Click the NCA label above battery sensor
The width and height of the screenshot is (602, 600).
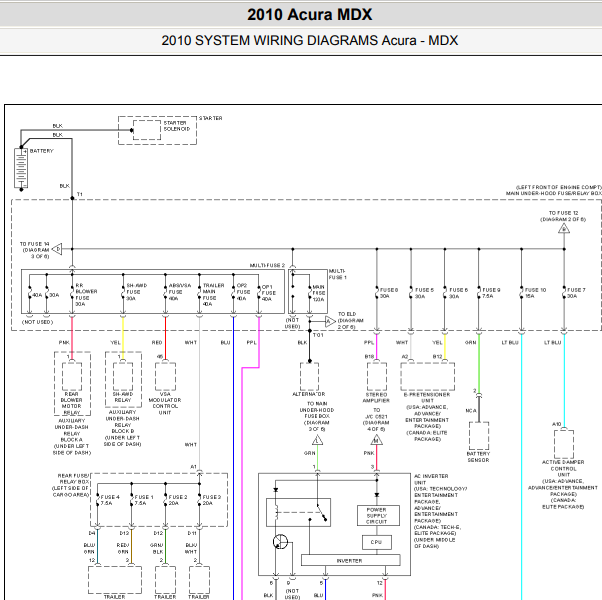471,410
